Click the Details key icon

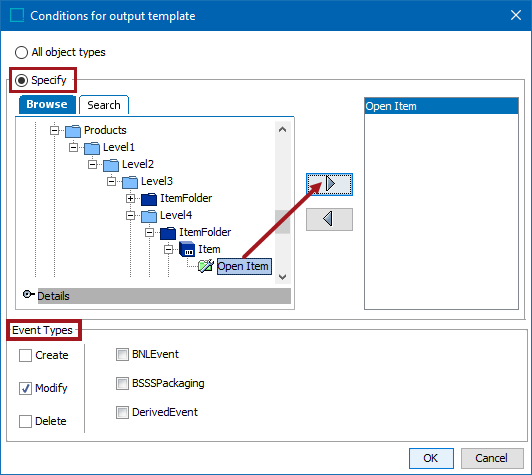pyautogui.click(x=28, y=294)
